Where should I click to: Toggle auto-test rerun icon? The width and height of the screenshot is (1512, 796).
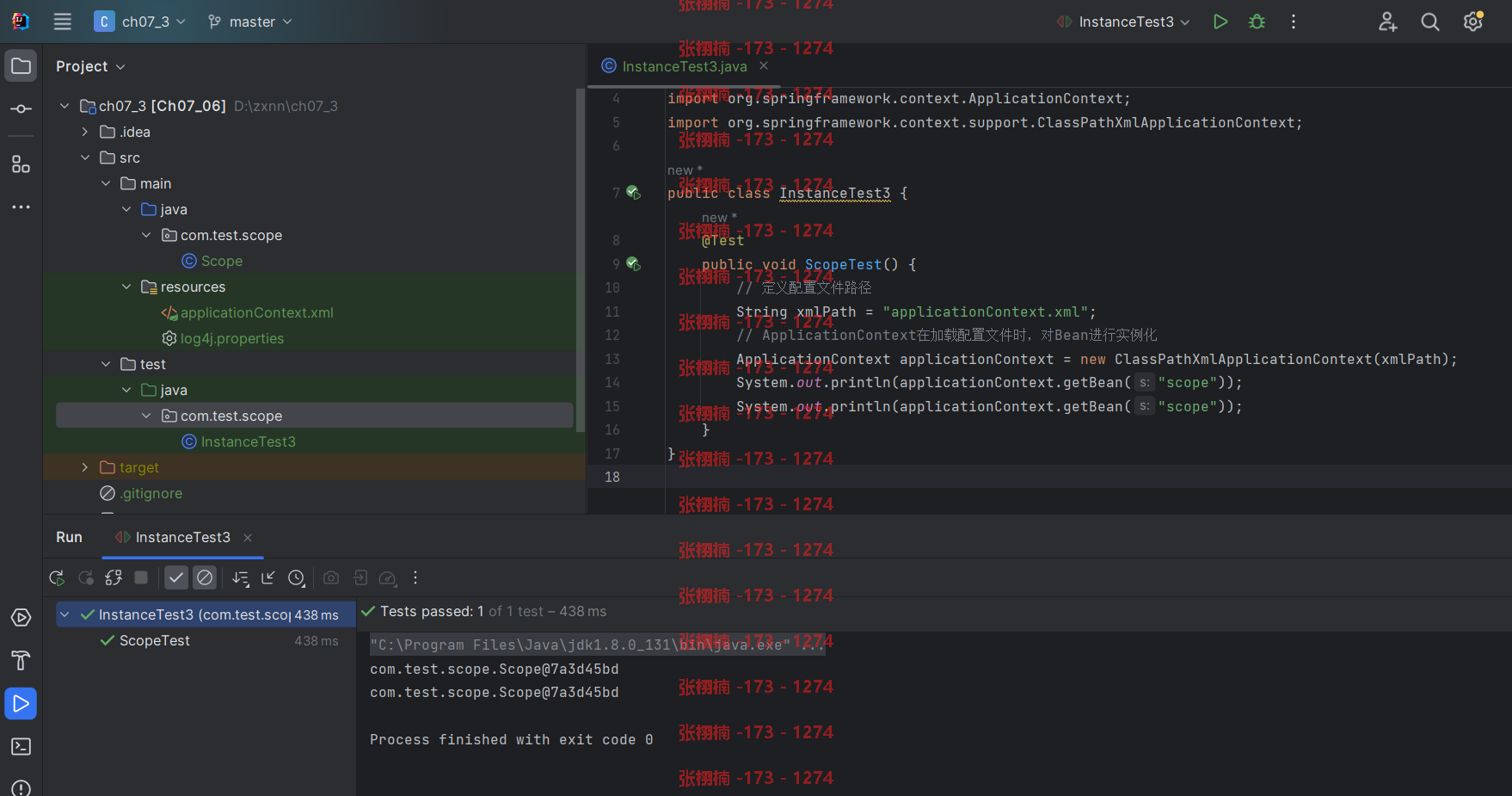pos(114,577)
